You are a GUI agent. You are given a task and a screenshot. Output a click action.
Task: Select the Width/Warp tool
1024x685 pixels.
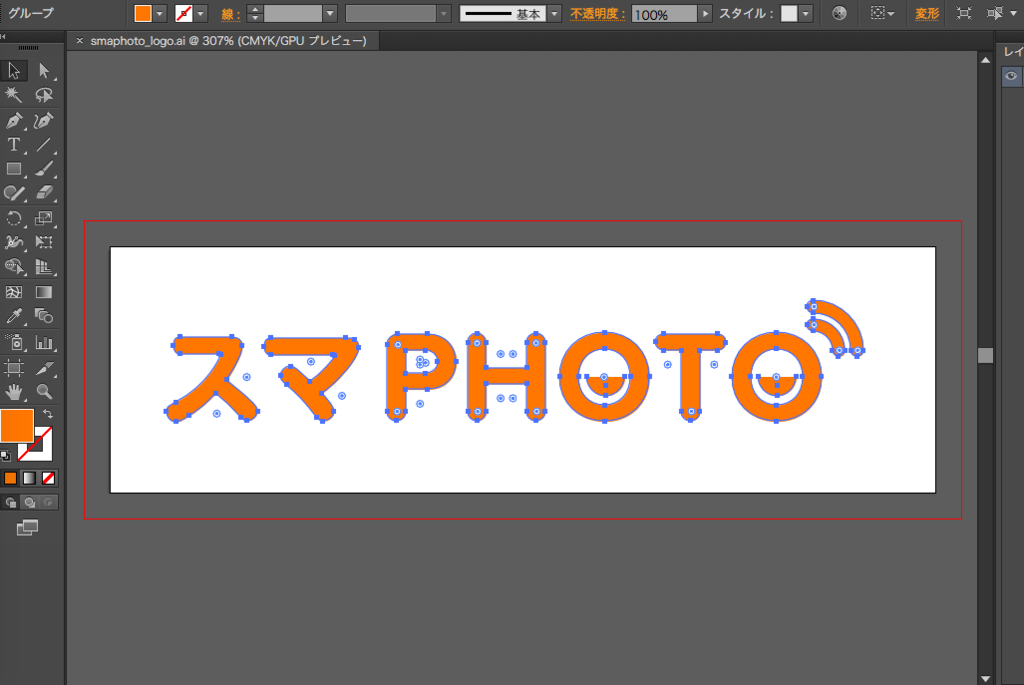(14, 242)
